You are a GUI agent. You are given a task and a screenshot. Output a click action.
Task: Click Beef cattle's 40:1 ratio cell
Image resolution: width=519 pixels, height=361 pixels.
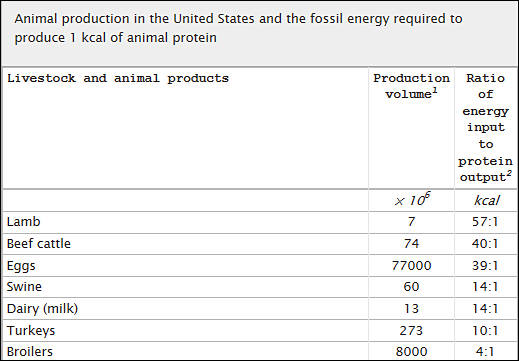click(485, 244)
